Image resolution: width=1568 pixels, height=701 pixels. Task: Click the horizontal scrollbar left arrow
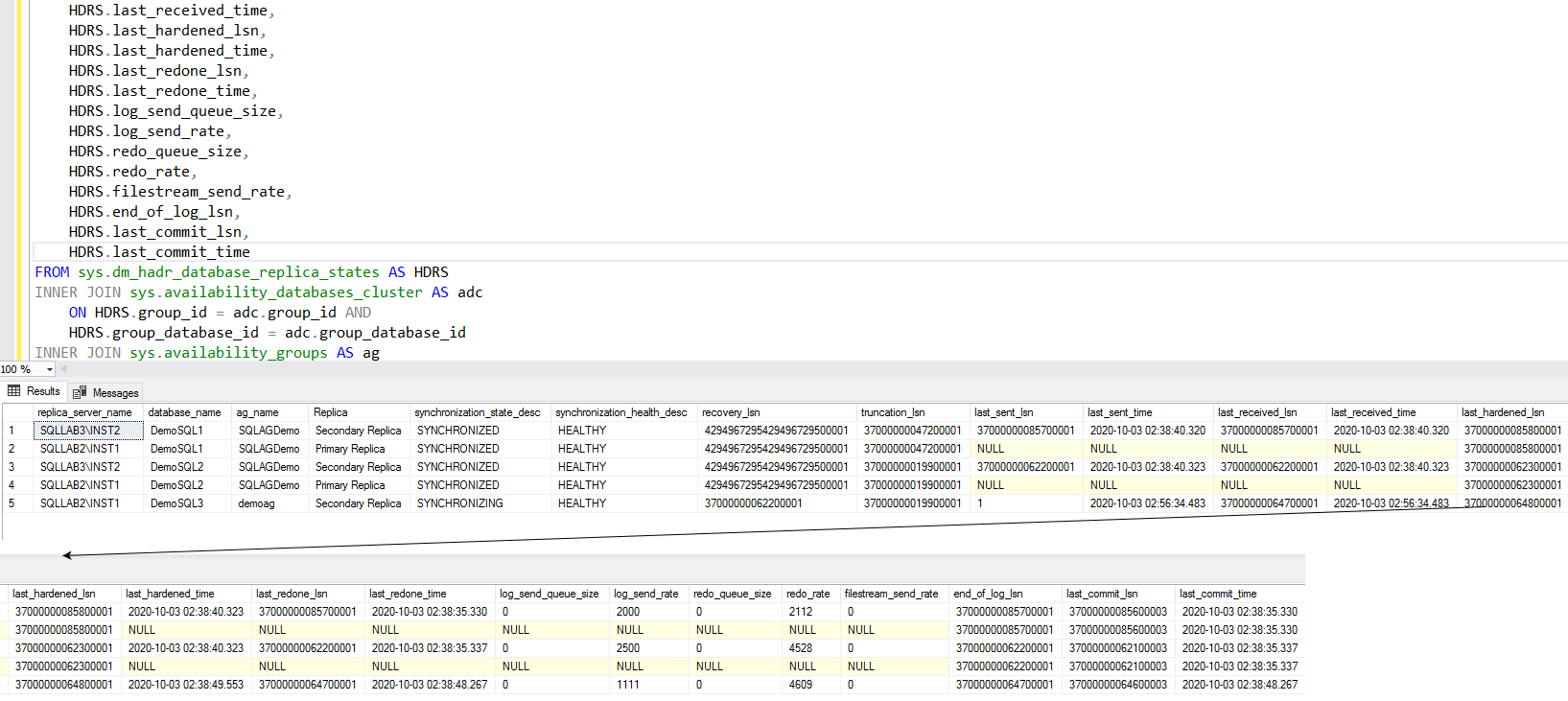pos(66,369)
